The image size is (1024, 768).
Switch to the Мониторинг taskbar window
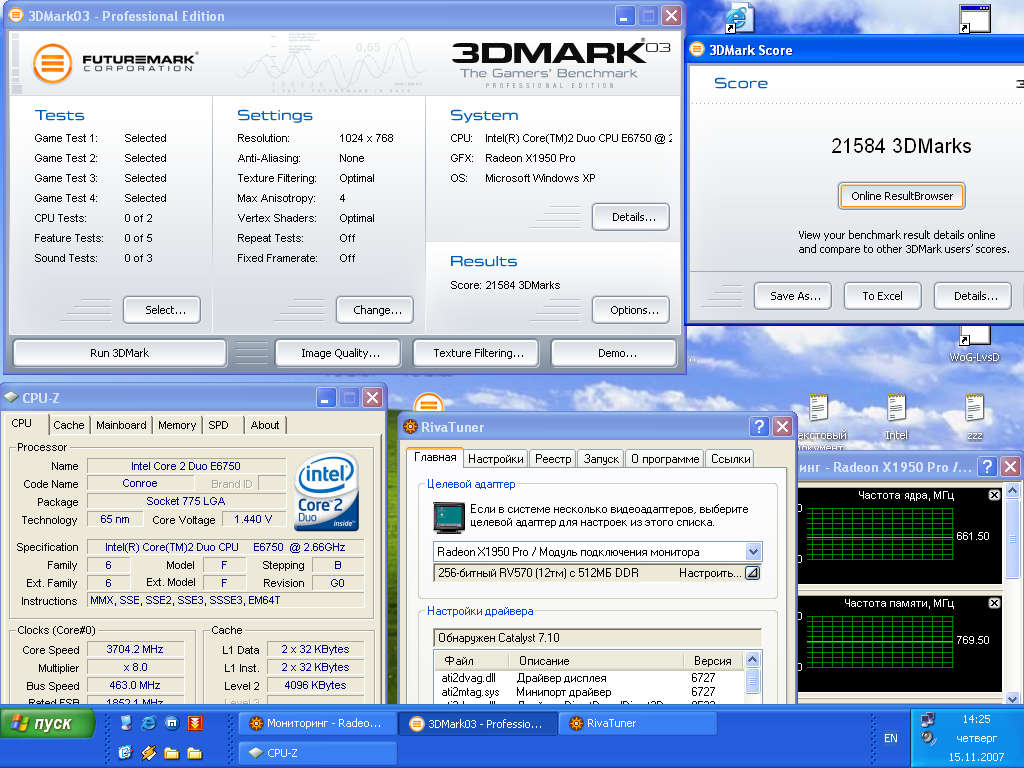click(x=317, y=724)
